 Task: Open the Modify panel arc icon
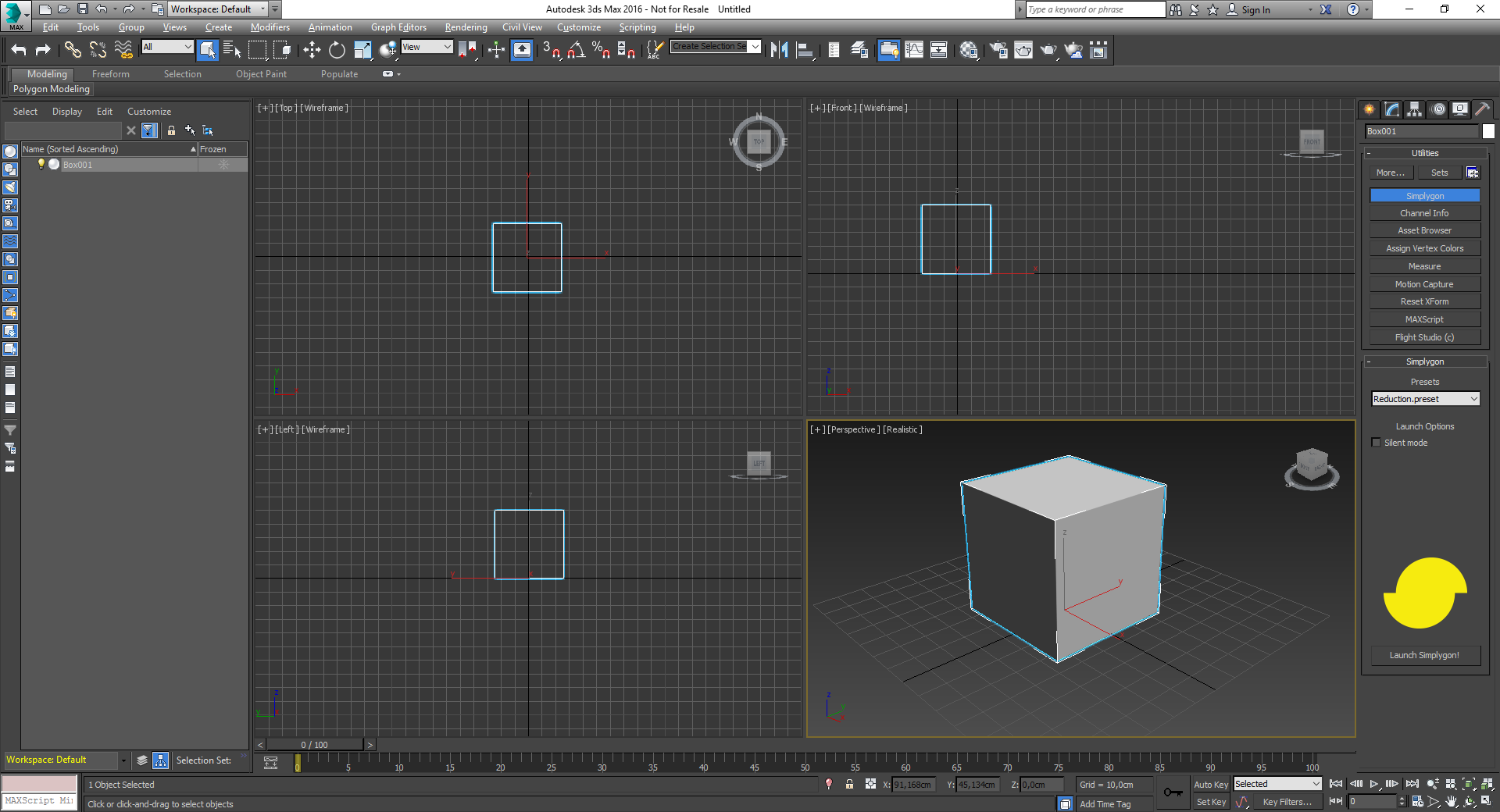pos(1391,109)
